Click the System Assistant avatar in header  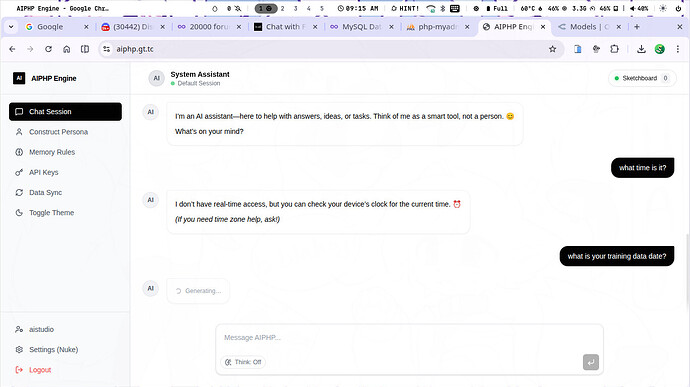pyautogui.click(x=156, y=78)
